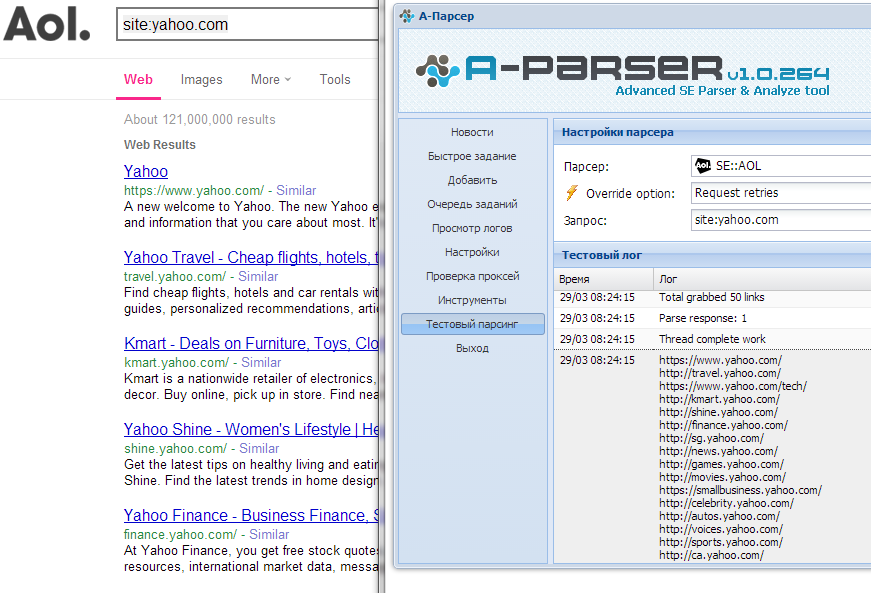Viewport: 871px width, 593px height.
Task: Click http://kmart.yahoo.com/ in the log
Action: pos(719,399)
